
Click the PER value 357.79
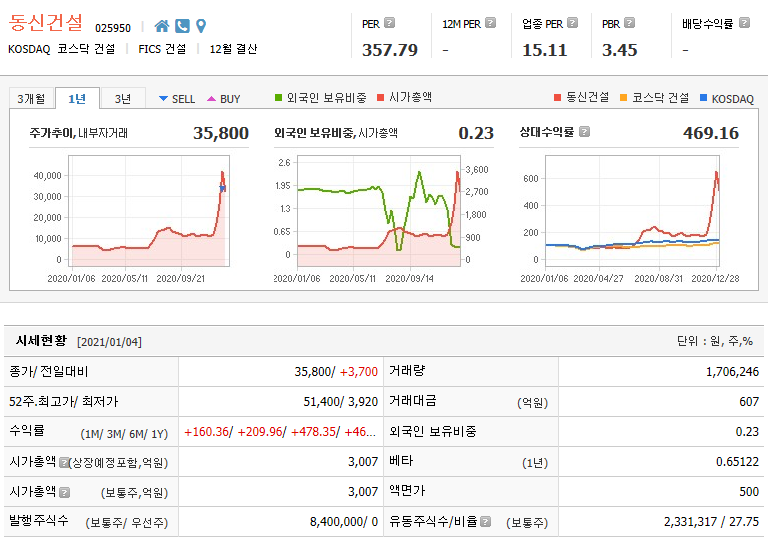click(x=390, y=50)
